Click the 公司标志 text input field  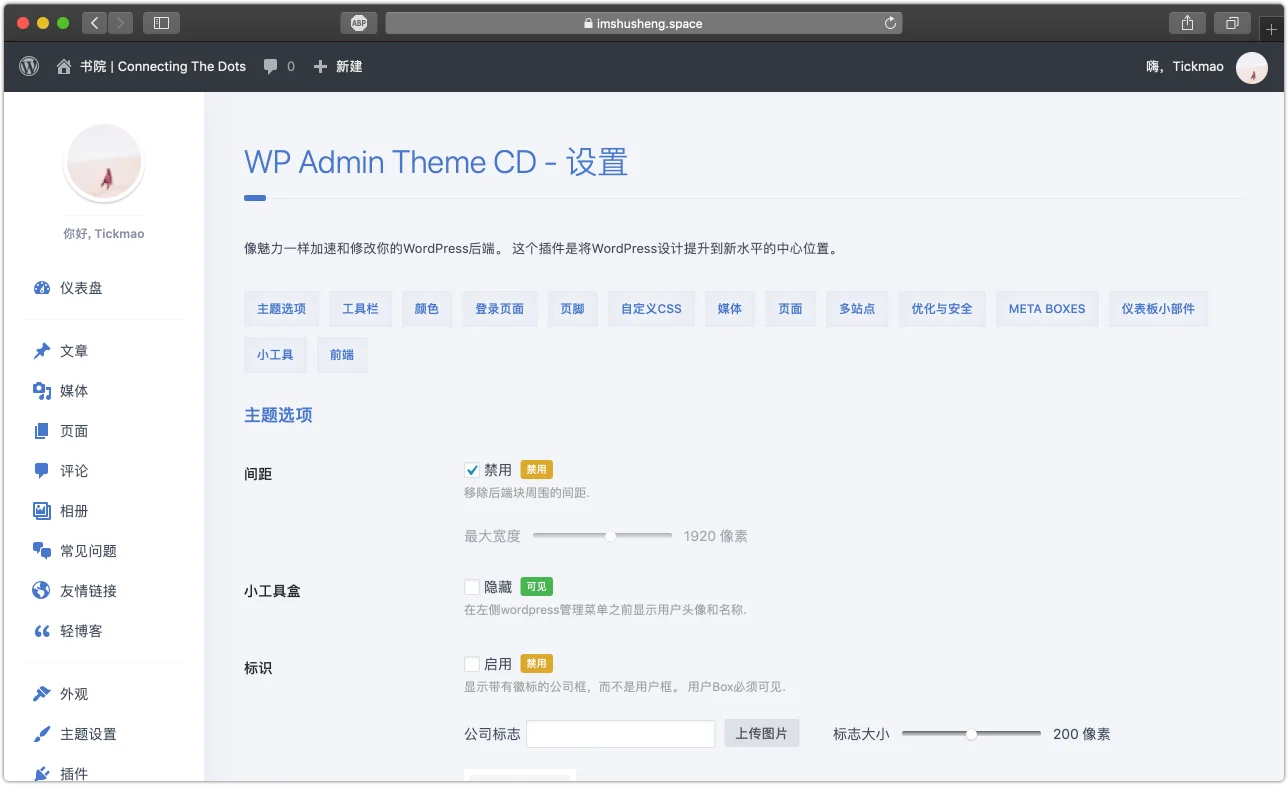[620, 734]
